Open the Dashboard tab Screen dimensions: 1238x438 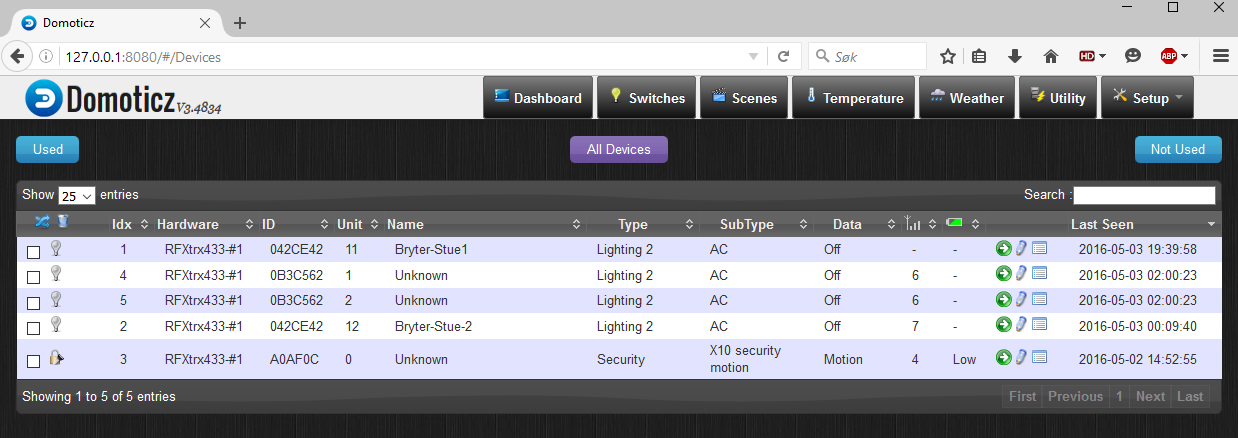coord(537,98)
